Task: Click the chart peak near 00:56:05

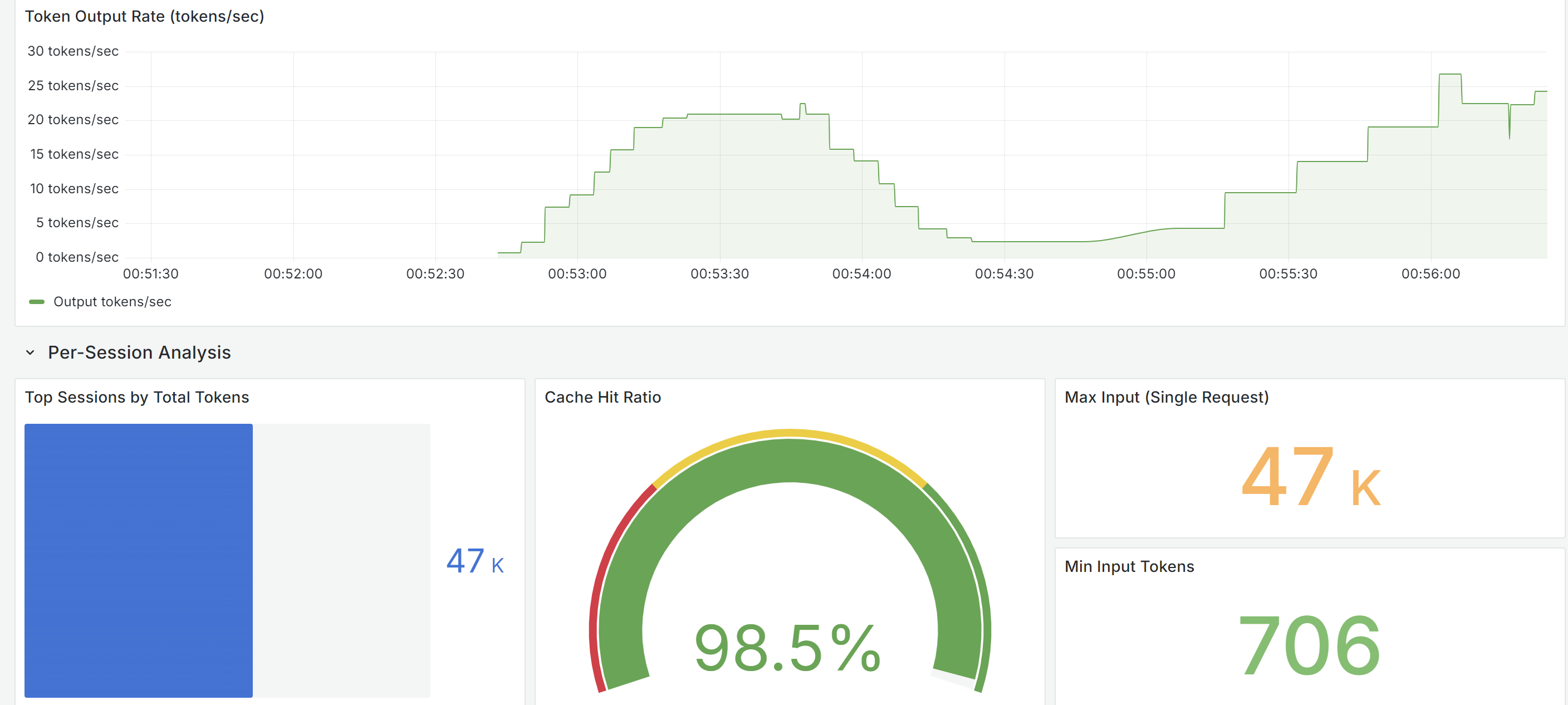Action: (1450, 74)
